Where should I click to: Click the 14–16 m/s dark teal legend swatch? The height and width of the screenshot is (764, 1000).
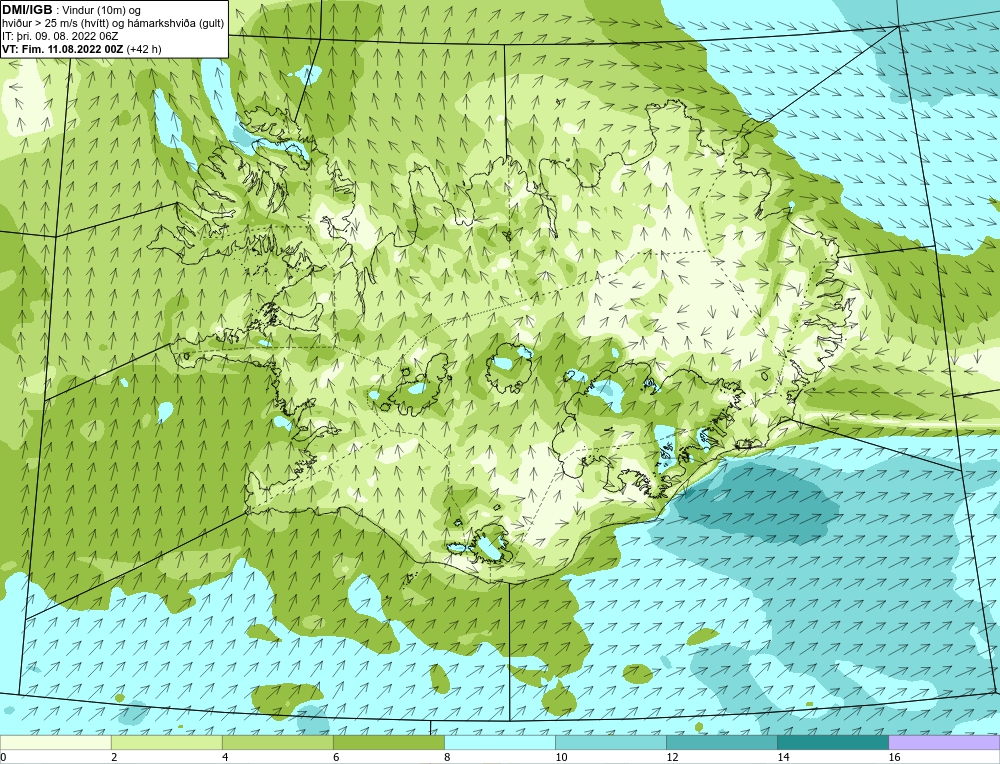point(833,743)
